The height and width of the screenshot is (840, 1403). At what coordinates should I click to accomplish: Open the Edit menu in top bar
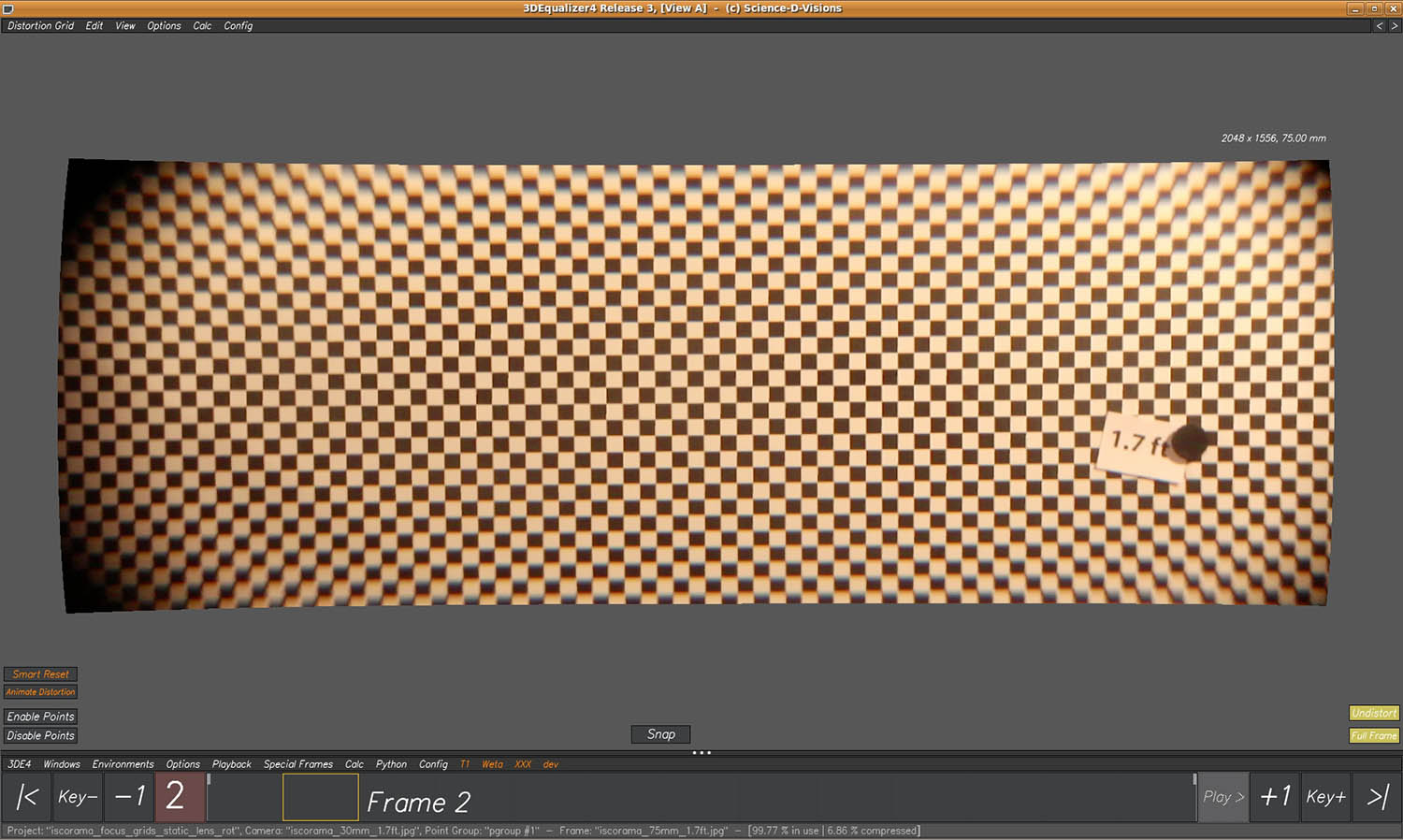94,26
